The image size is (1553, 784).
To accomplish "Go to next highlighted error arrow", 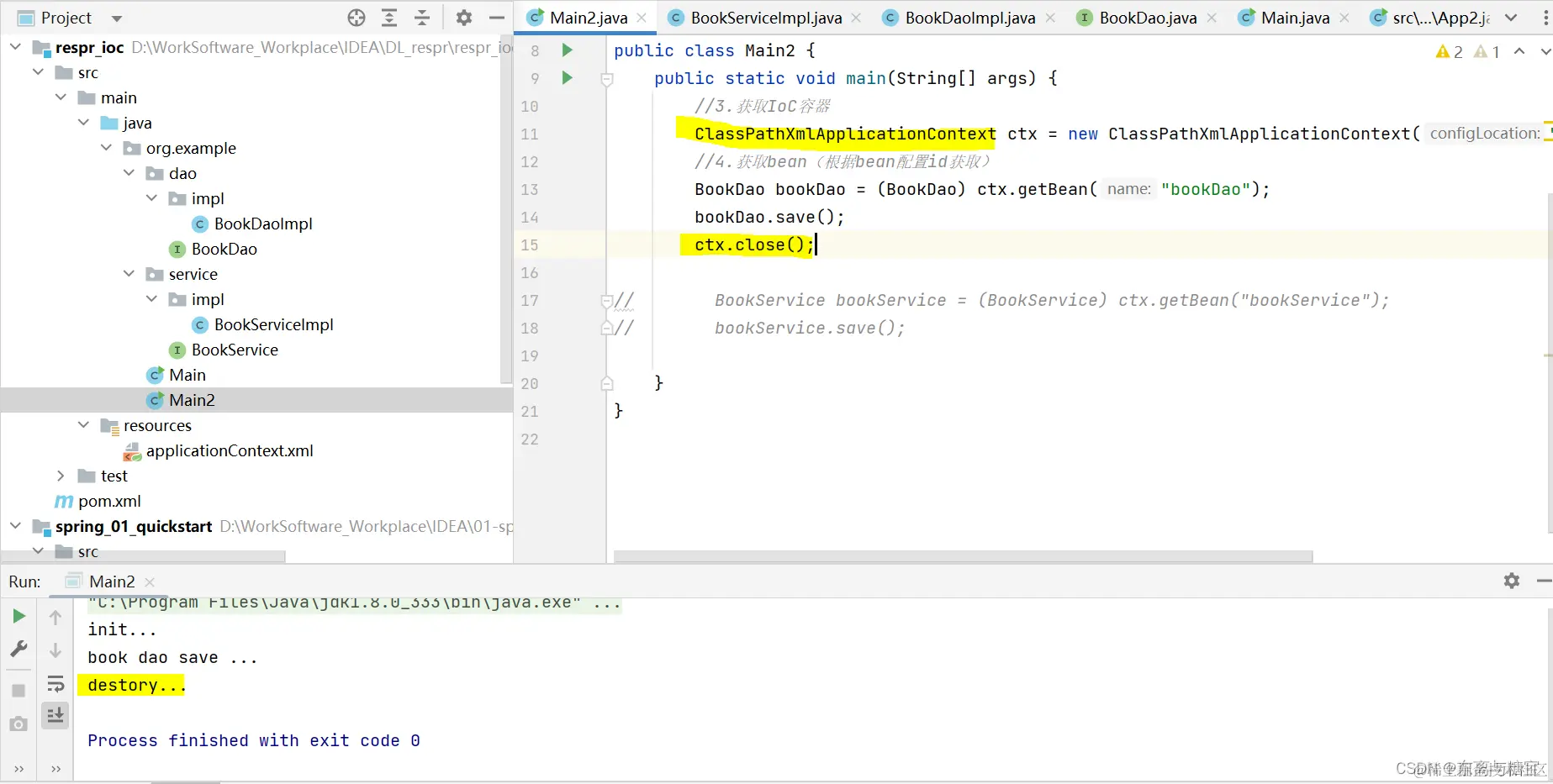I will (1545, 51).
